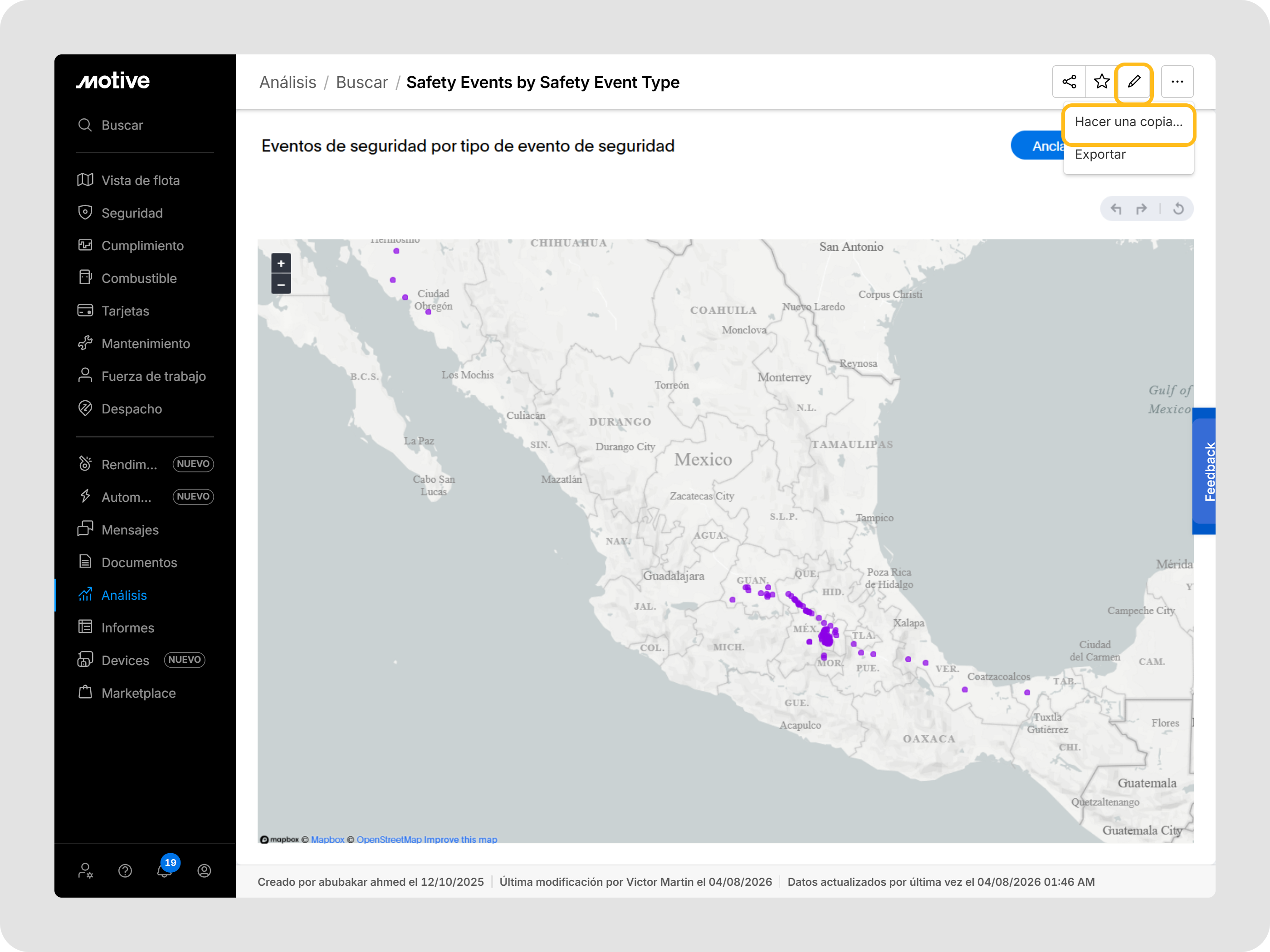Choose Exportar from the dropdown menu
The height and width of the screenshot is (952, 1270).
coord(1100,155)
